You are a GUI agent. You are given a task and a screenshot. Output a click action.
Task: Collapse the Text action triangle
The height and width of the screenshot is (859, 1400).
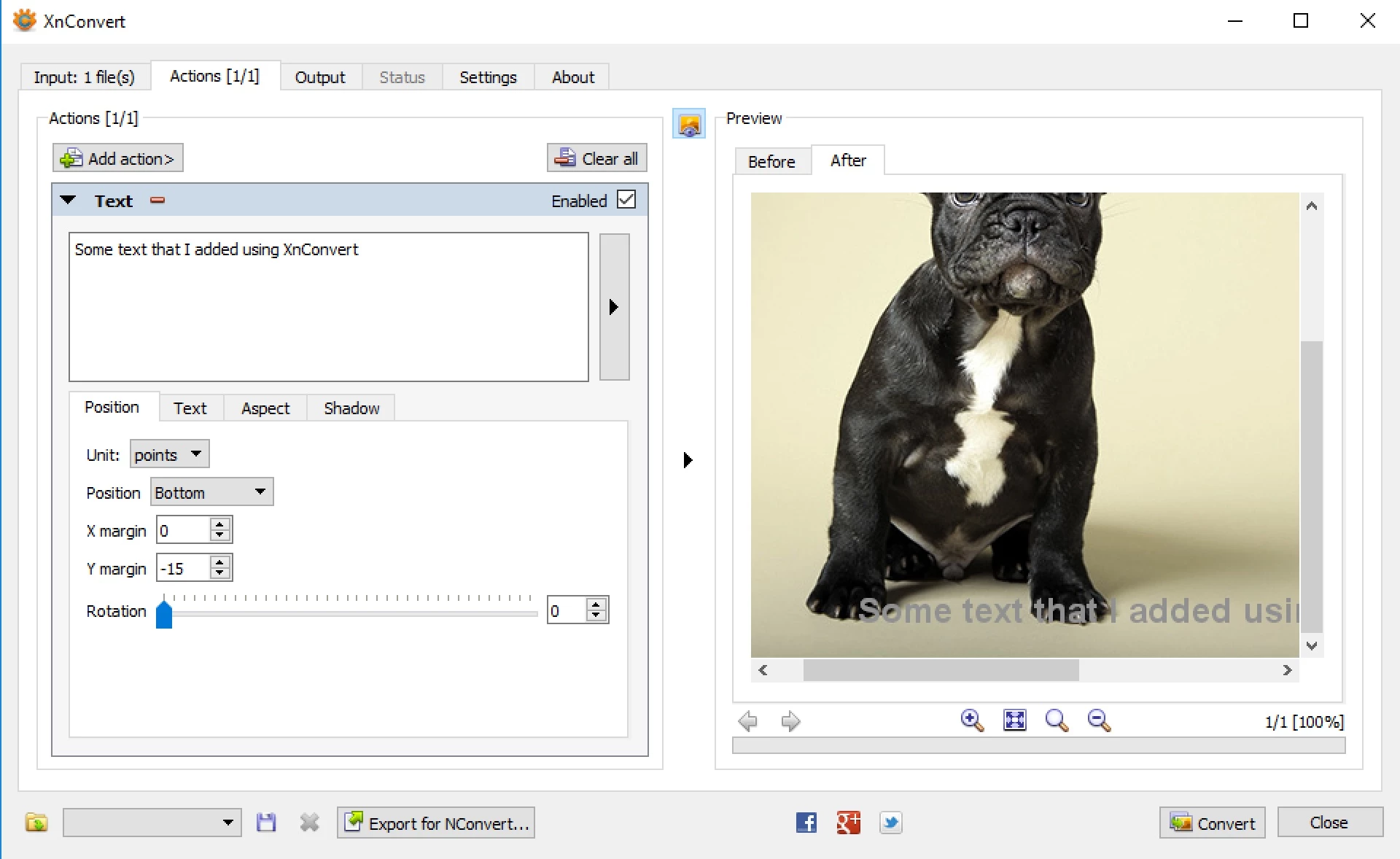[x=69, y=200]
